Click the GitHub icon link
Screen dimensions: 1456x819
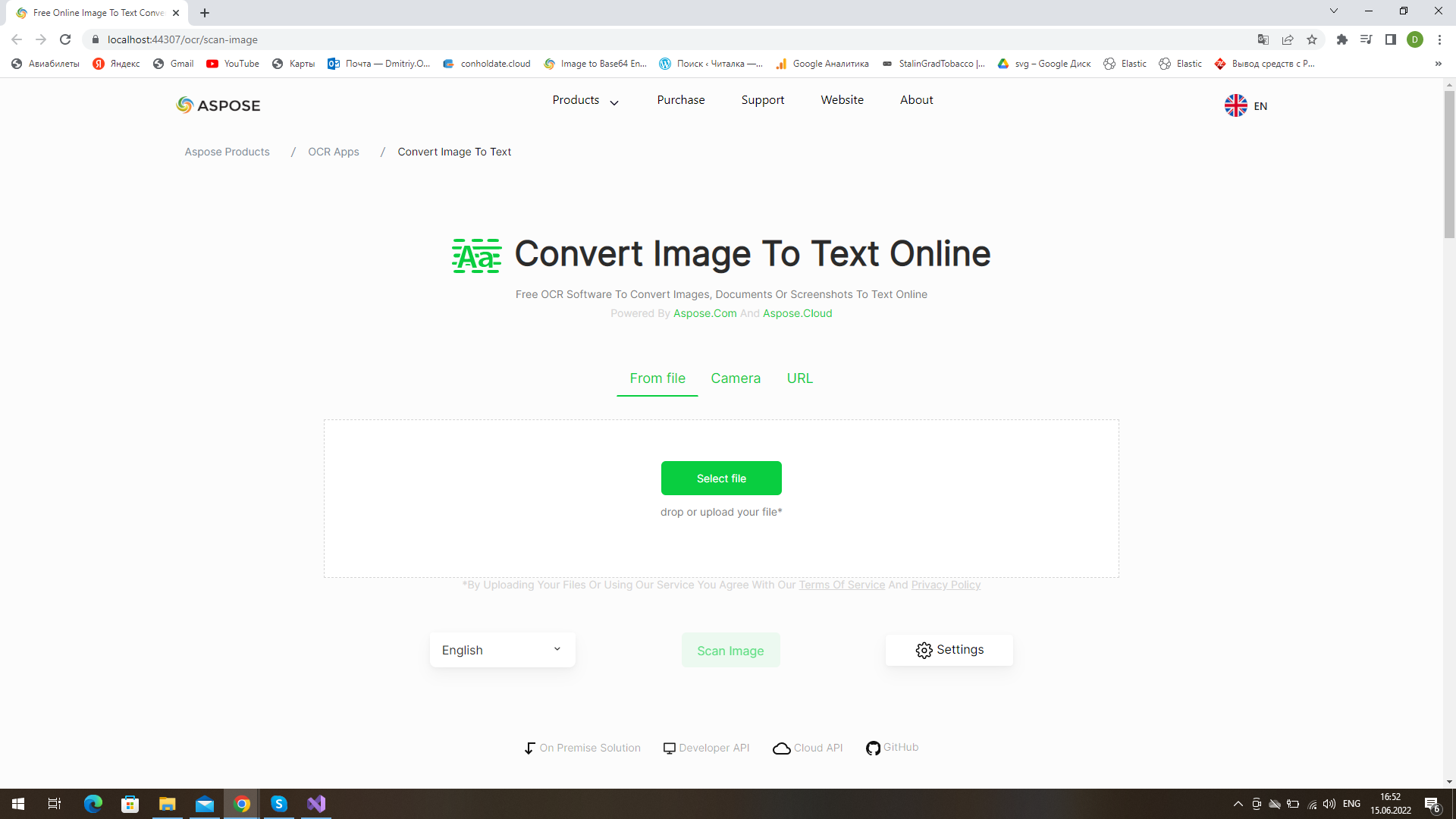click(873, 748)
